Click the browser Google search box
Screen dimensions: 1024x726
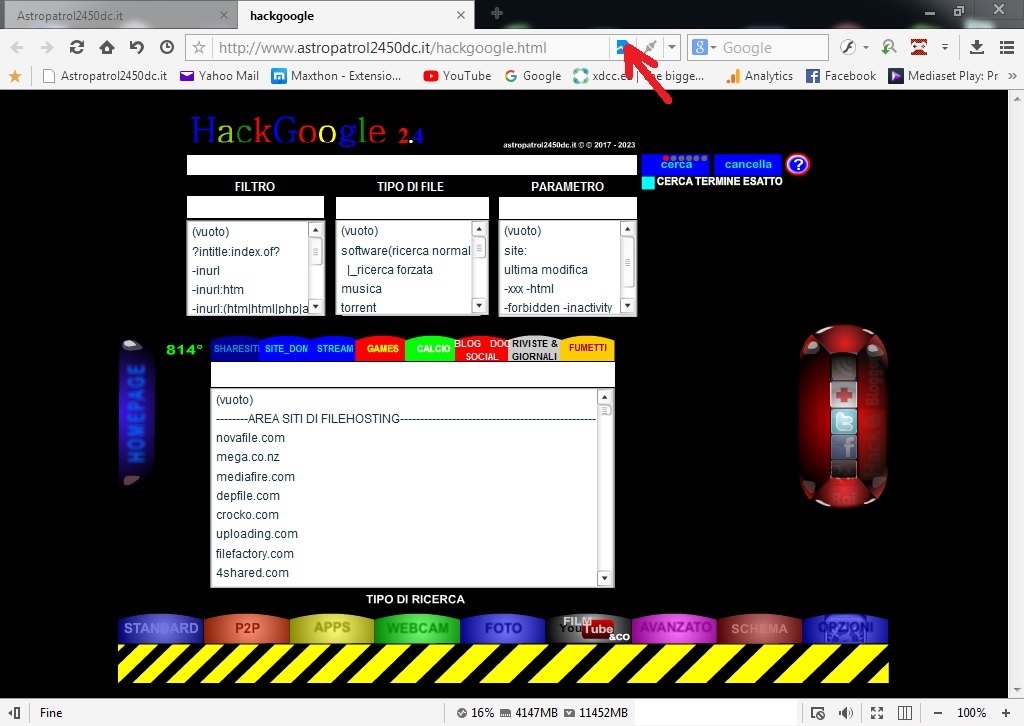773,48
